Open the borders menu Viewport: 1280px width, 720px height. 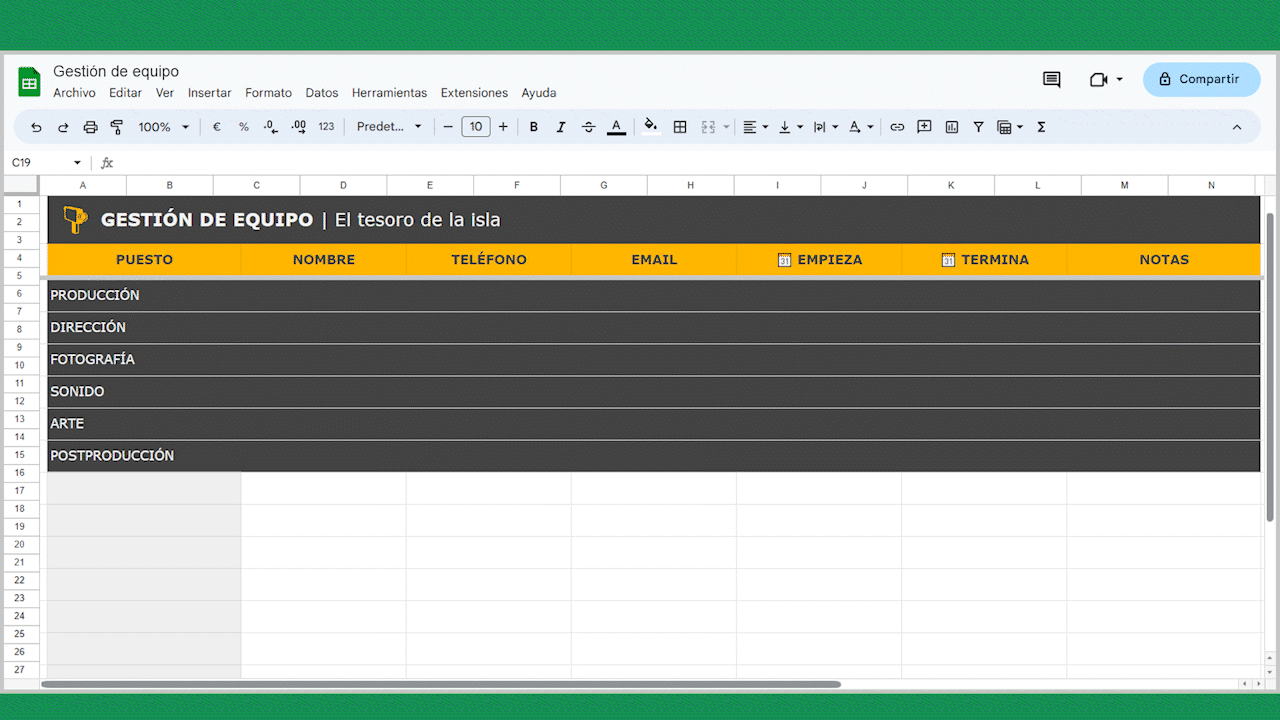click(x=680, y=127)
